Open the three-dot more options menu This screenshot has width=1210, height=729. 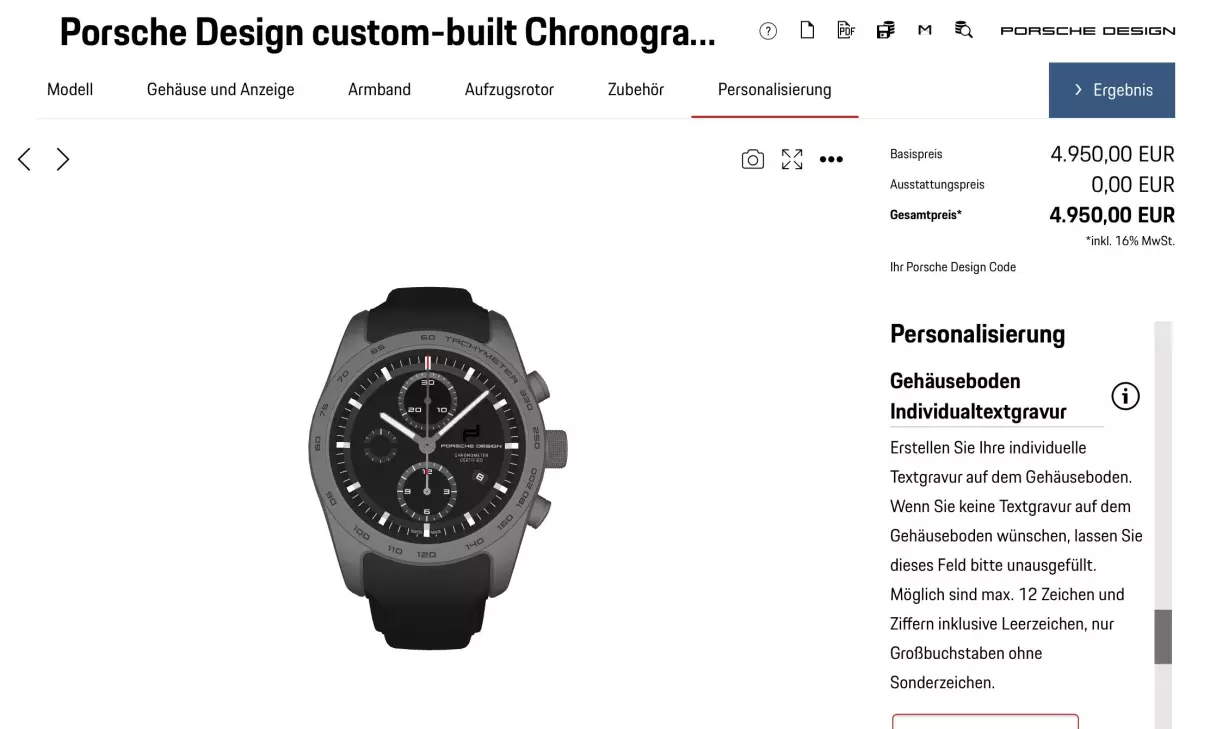[831, 159]
